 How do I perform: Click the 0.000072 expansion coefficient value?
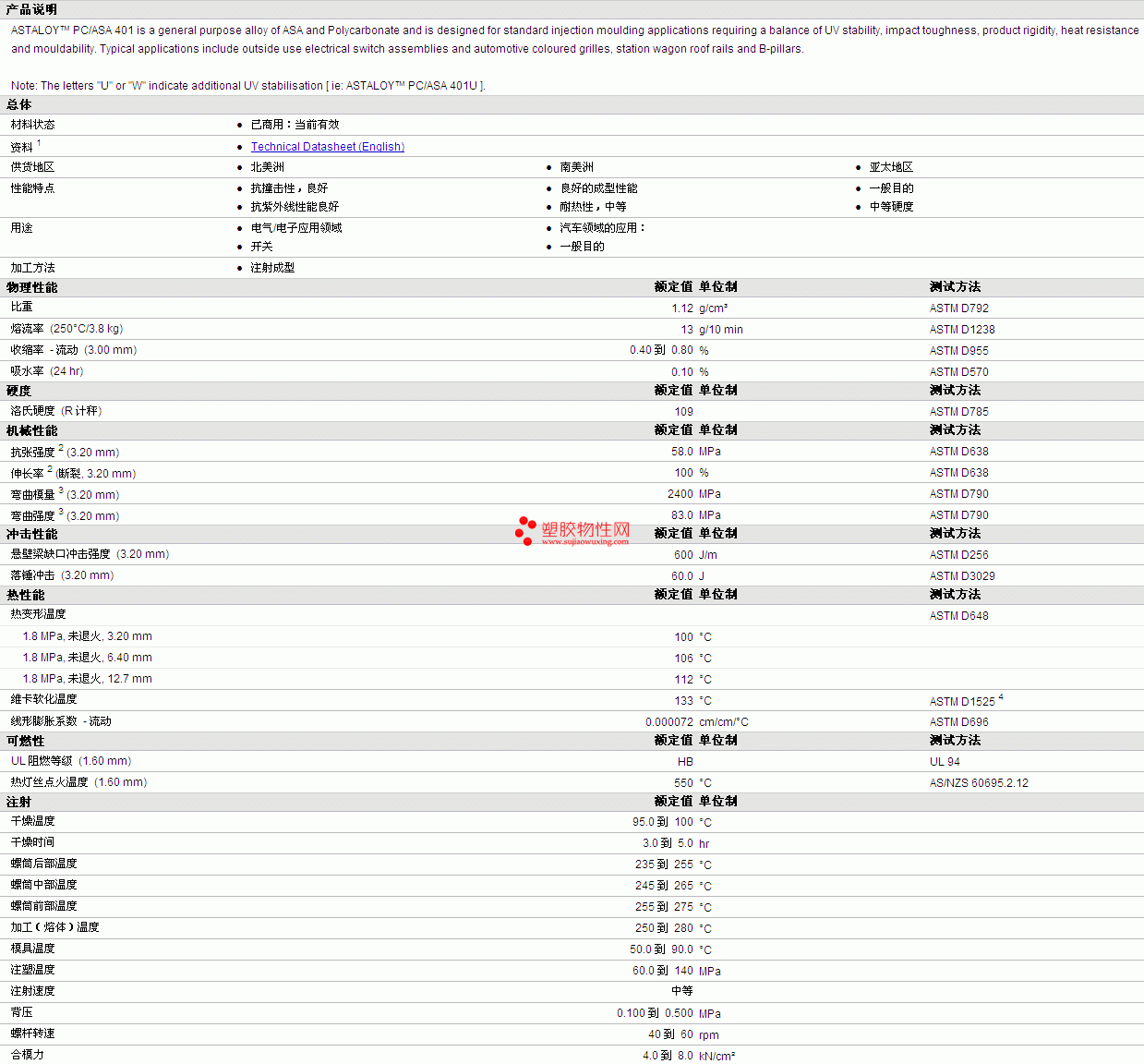[669, 722]
